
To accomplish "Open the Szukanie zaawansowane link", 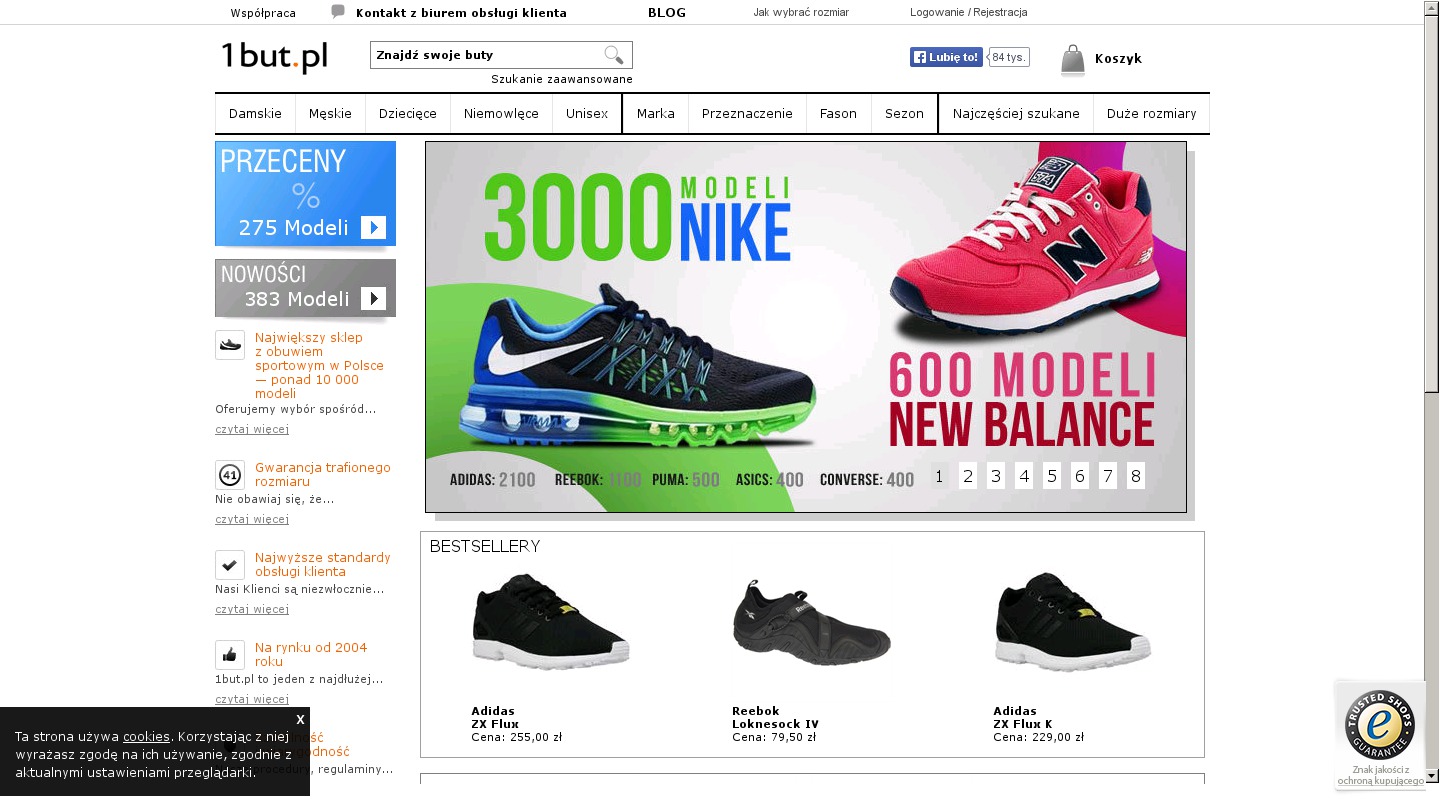I will pyautogui.click(x=562, y=79).
